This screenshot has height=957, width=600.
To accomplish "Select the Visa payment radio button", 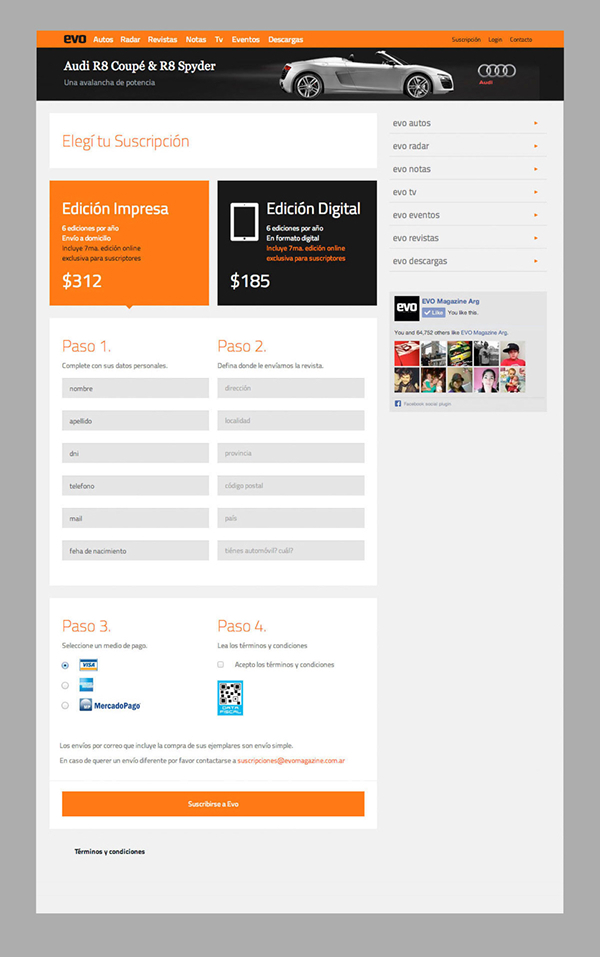I will pos(65,665).
